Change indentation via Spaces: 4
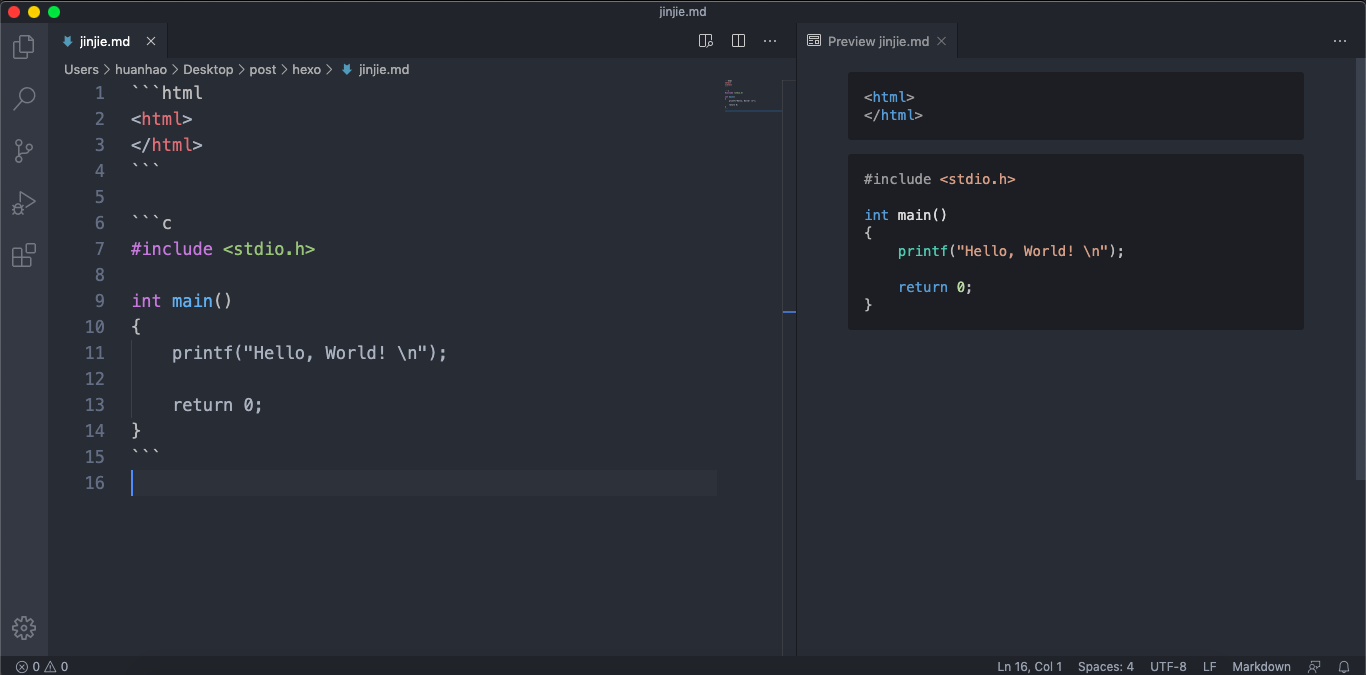1366x675 pixels. 1106,666
